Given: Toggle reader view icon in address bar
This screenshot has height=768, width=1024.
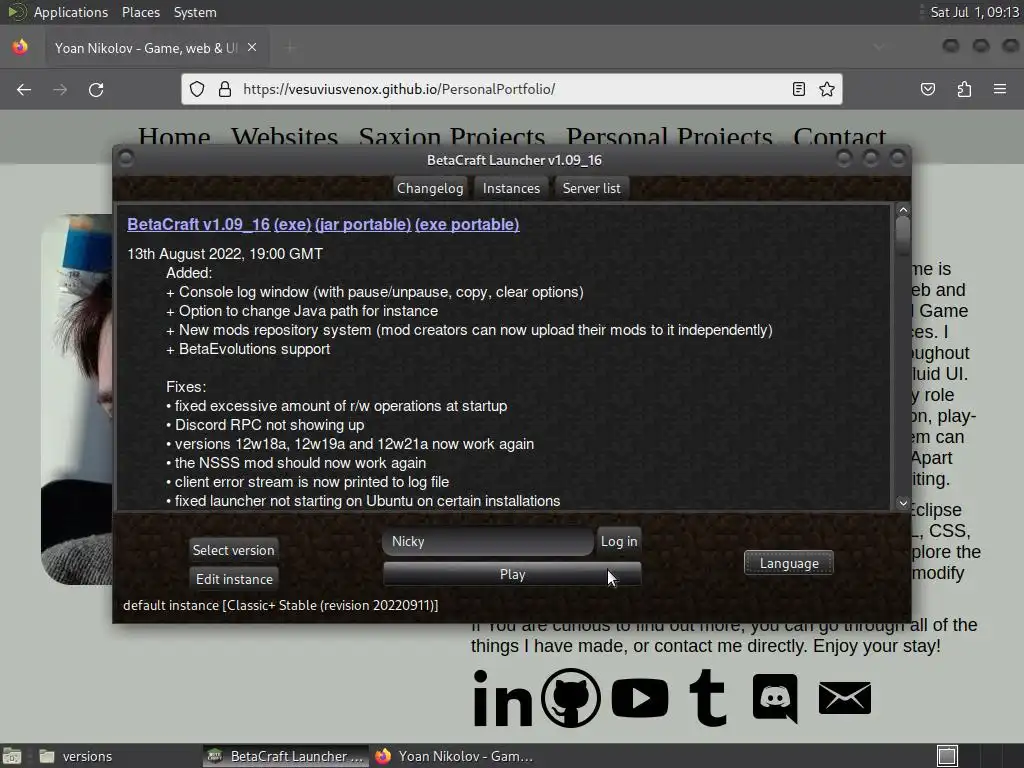Looking at the screenshot, I should (798, 89).
